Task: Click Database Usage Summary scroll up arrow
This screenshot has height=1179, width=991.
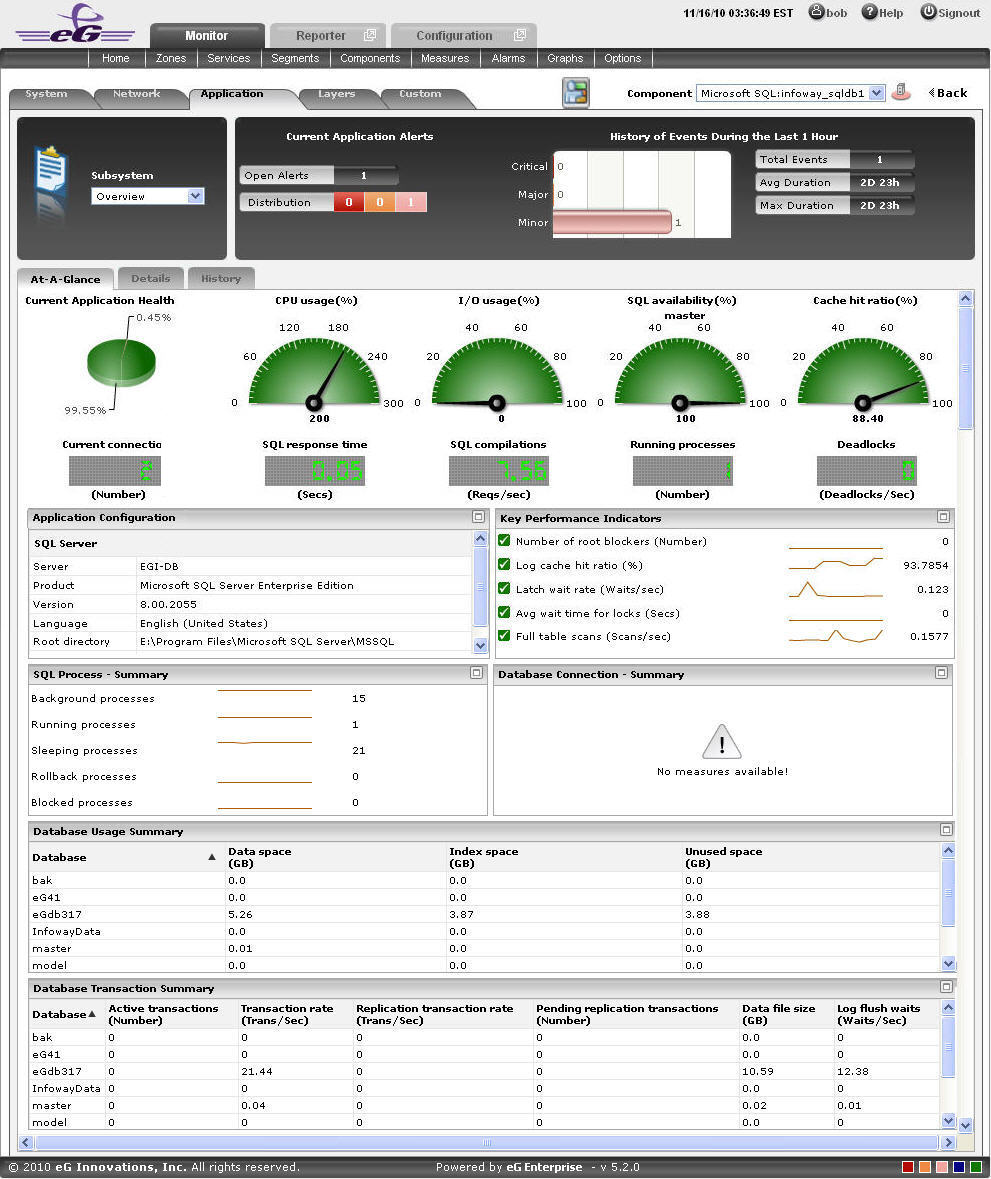Action: 948,850
